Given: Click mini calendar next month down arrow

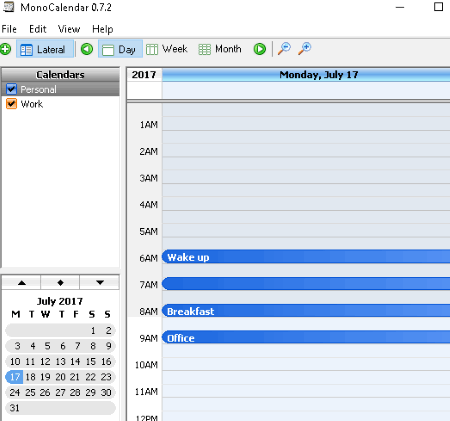Looking at the screenshot, I should coord(100,283).
